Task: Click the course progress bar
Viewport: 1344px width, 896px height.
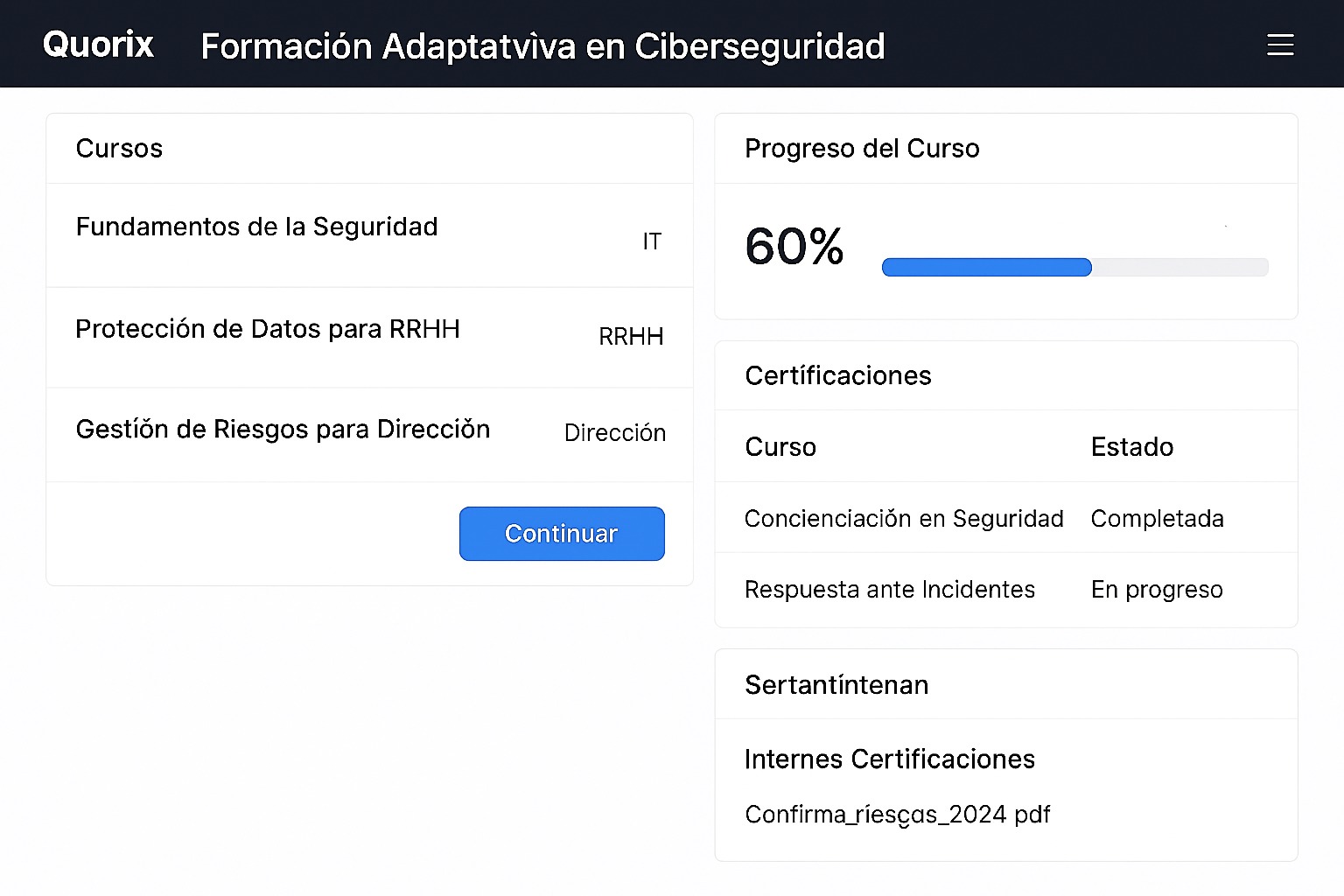Action: coord(1074,267)
